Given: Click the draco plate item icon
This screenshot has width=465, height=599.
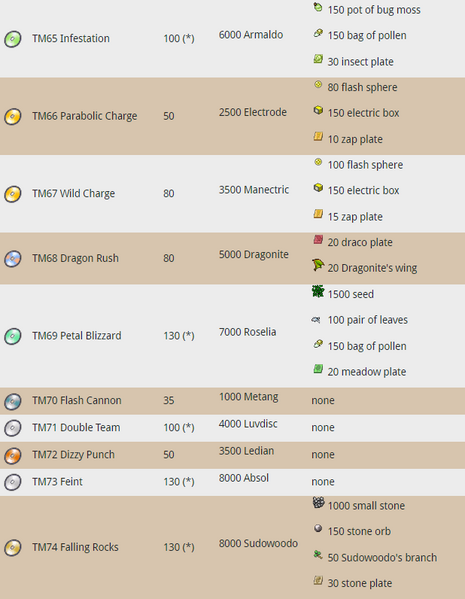Looking at the screenshot, I should [318, 240].
